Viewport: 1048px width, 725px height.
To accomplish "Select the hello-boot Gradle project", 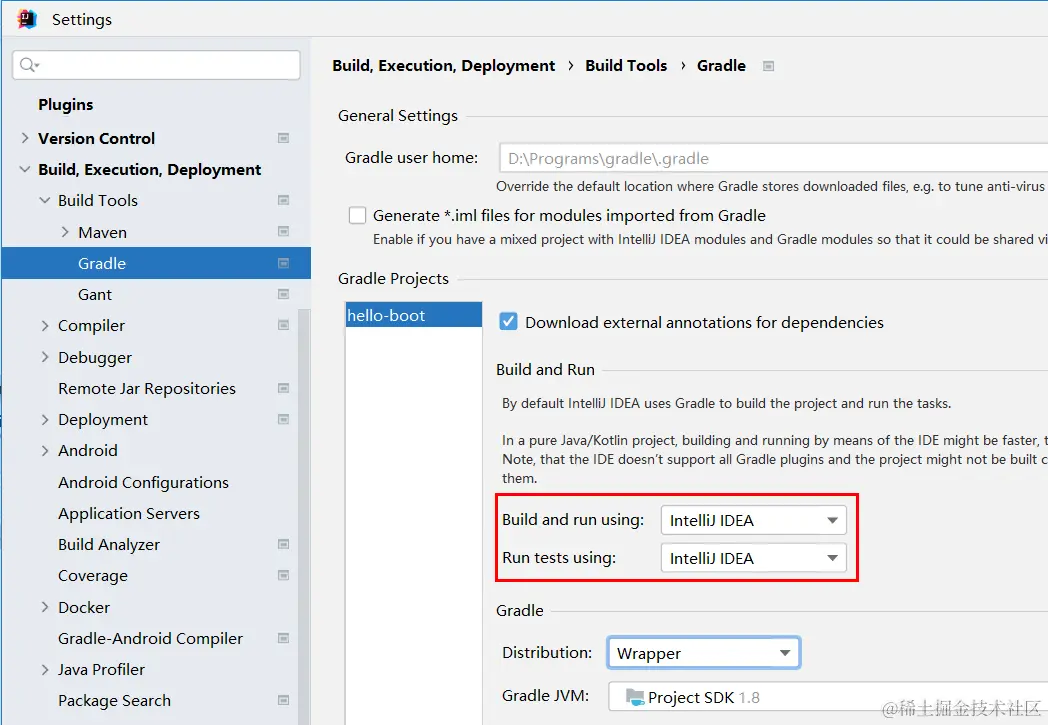I will tap(386, 315).
